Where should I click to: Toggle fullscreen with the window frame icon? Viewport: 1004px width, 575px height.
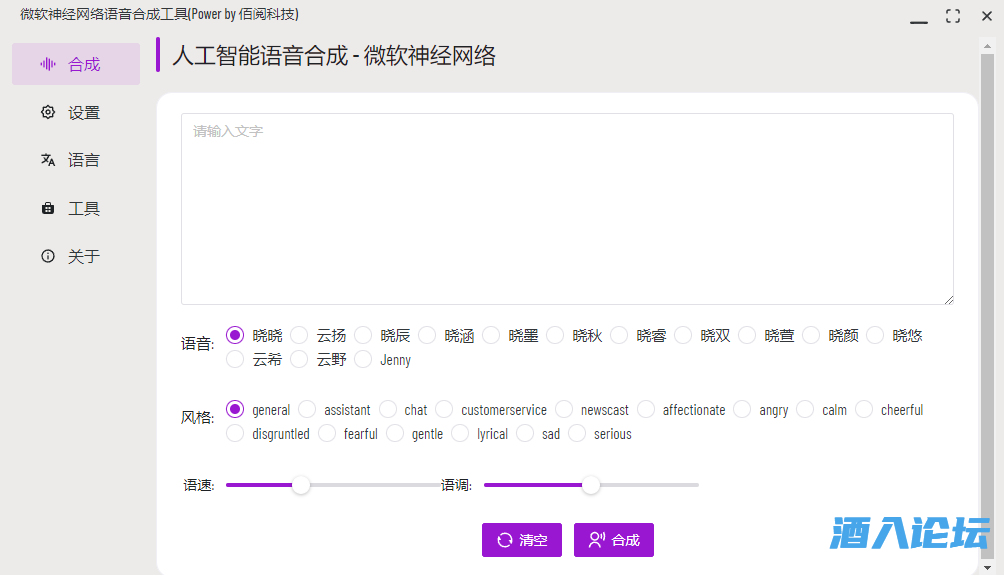(x=952, y=16)
